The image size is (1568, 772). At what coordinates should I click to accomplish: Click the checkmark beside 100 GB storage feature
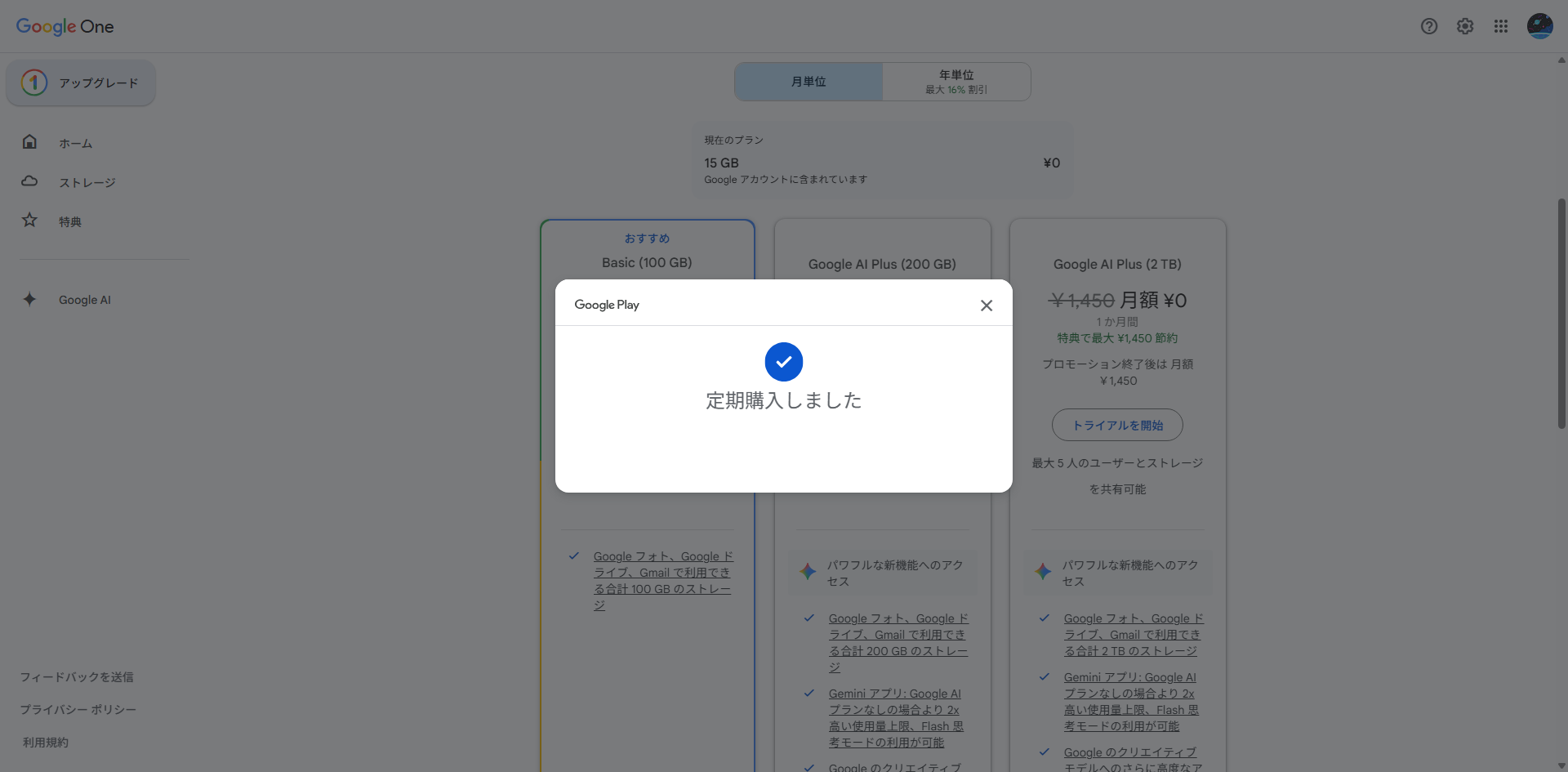(574, 556)
